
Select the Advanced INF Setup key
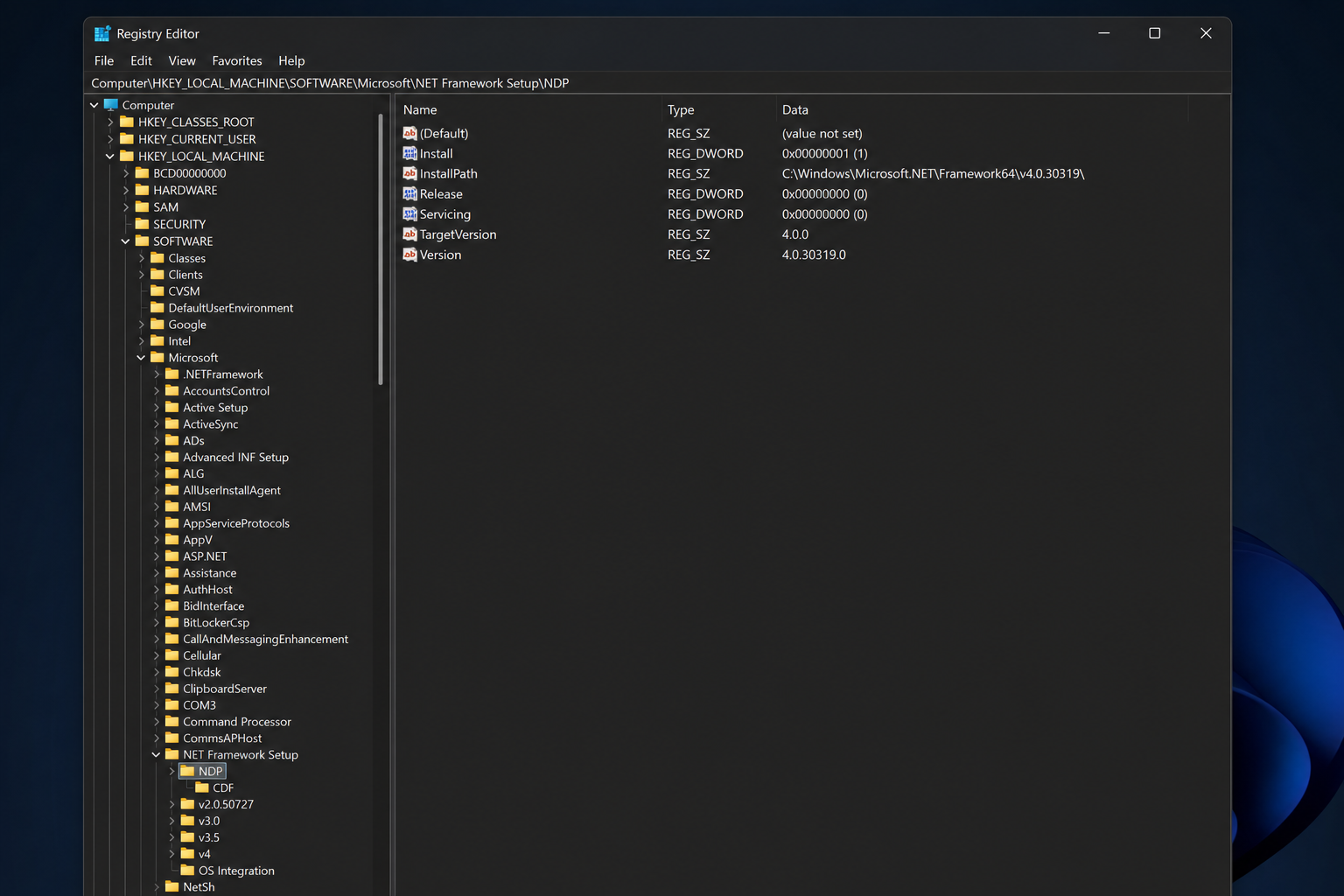click(235, 457)
